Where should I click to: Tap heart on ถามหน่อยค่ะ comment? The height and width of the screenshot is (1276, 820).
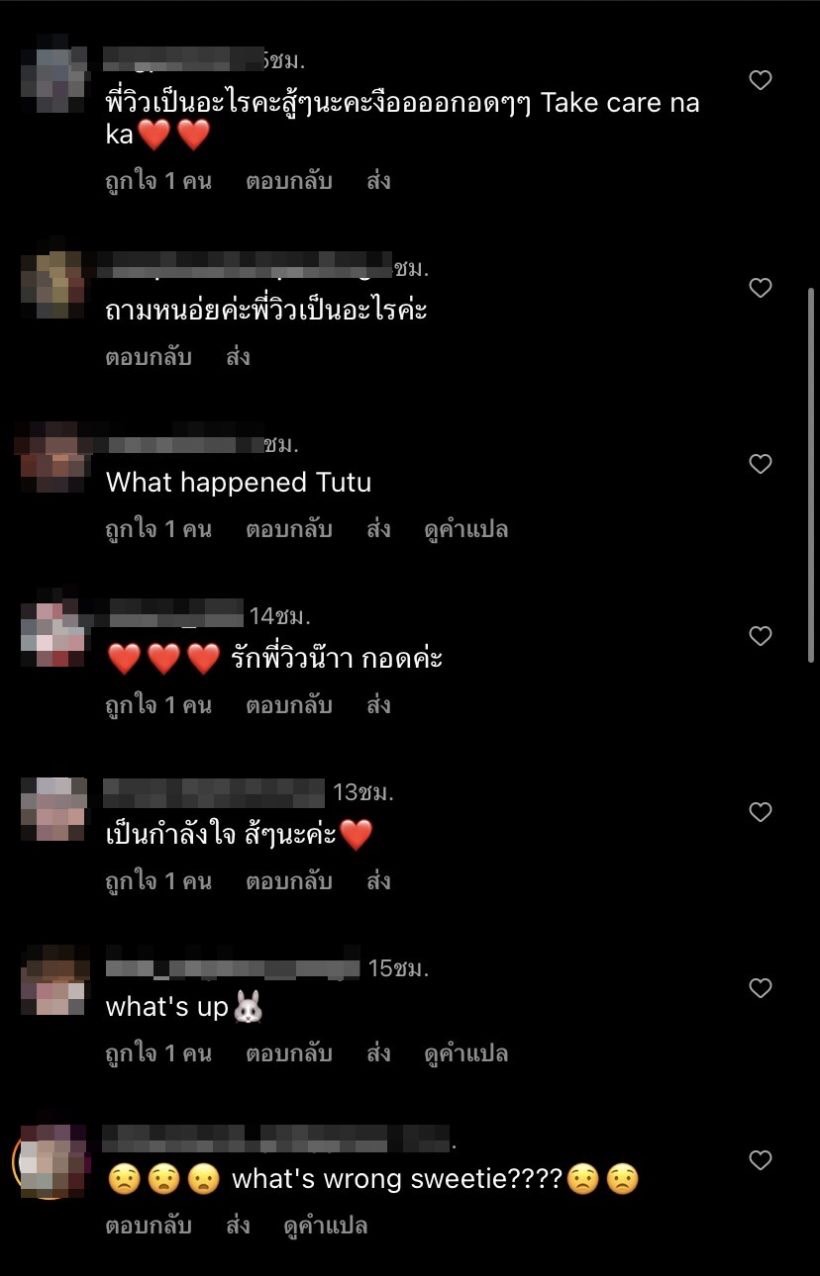point(760,288)
